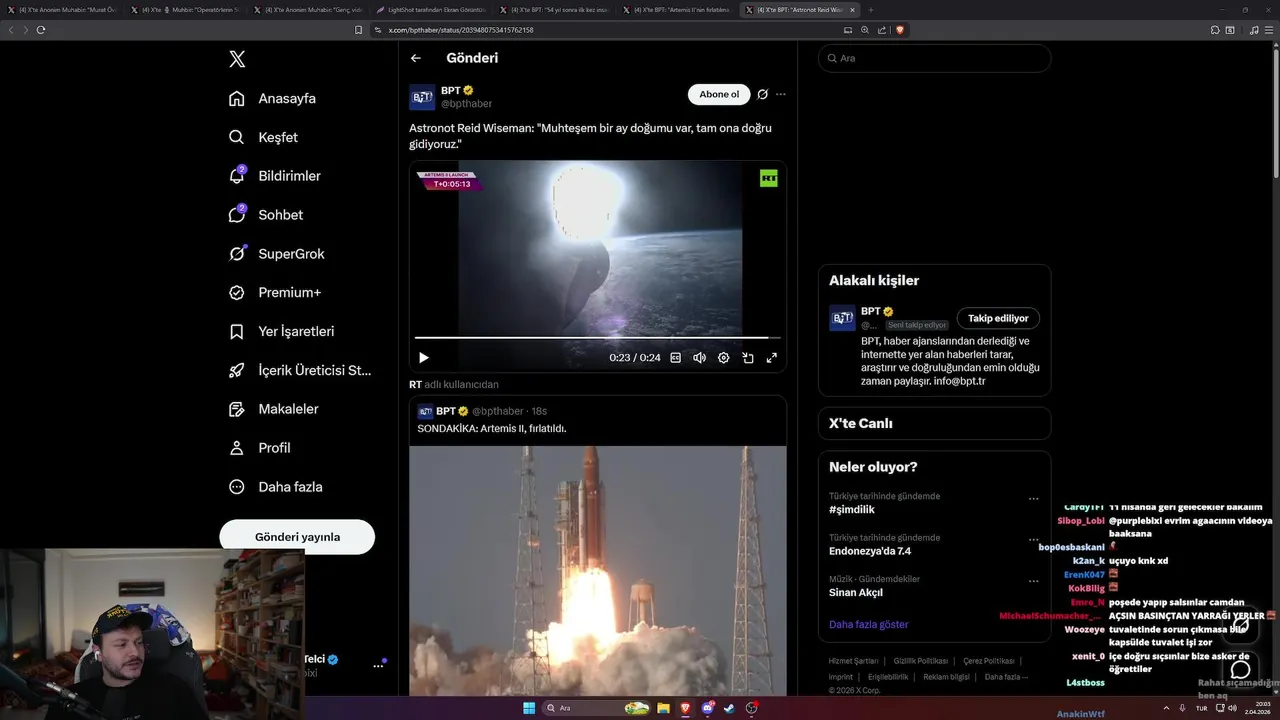Click Daha fazla göster link
The image size is (1280, 720).
tap(869, 624)
